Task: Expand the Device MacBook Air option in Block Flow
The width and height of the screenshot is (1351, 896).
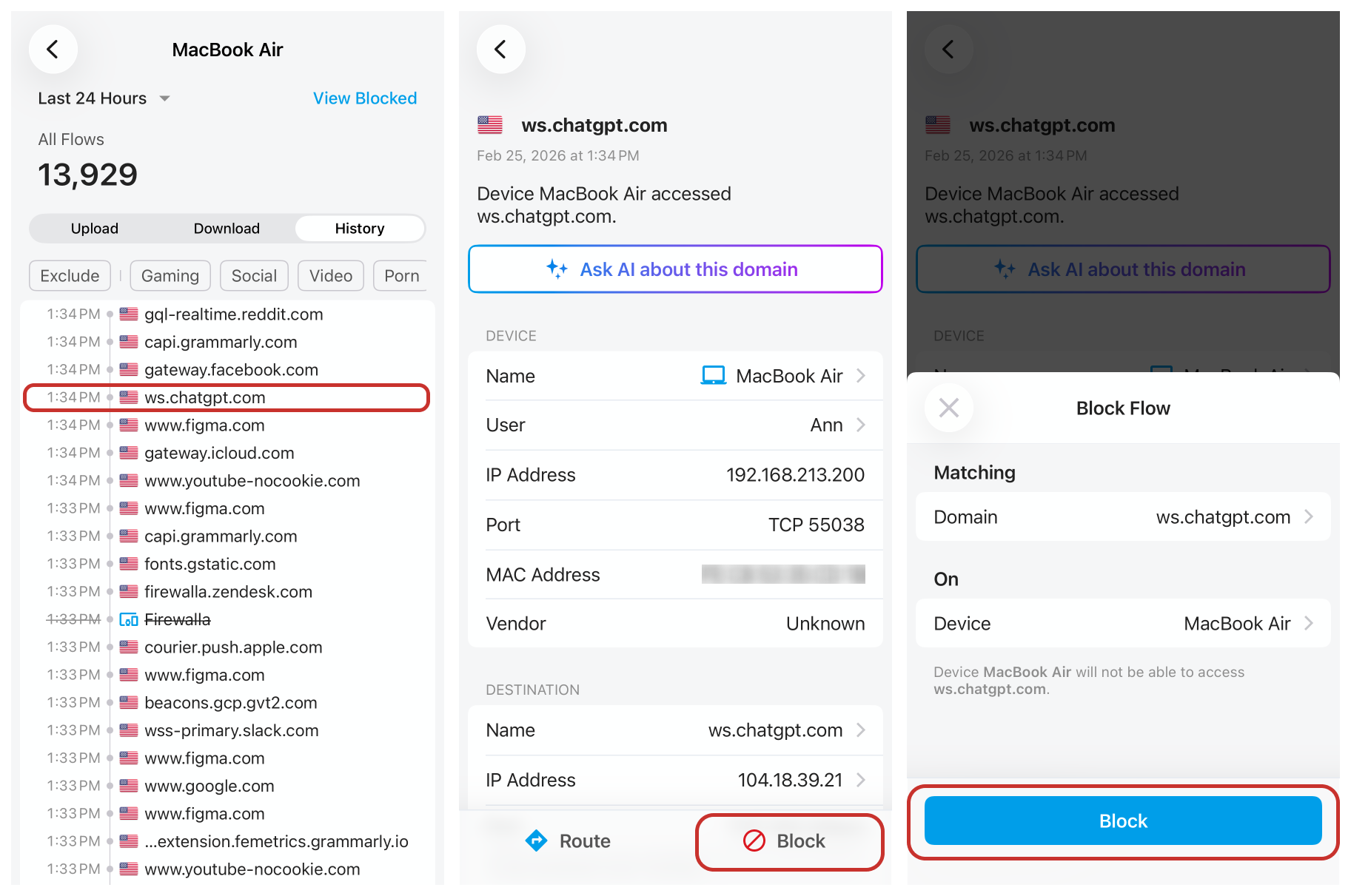Action: (x=1308, y=623)
